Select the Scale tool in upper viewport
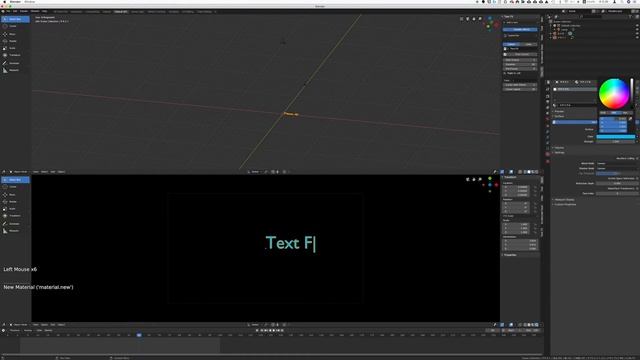The image size is (640, 360). click(x=15, y=48)
